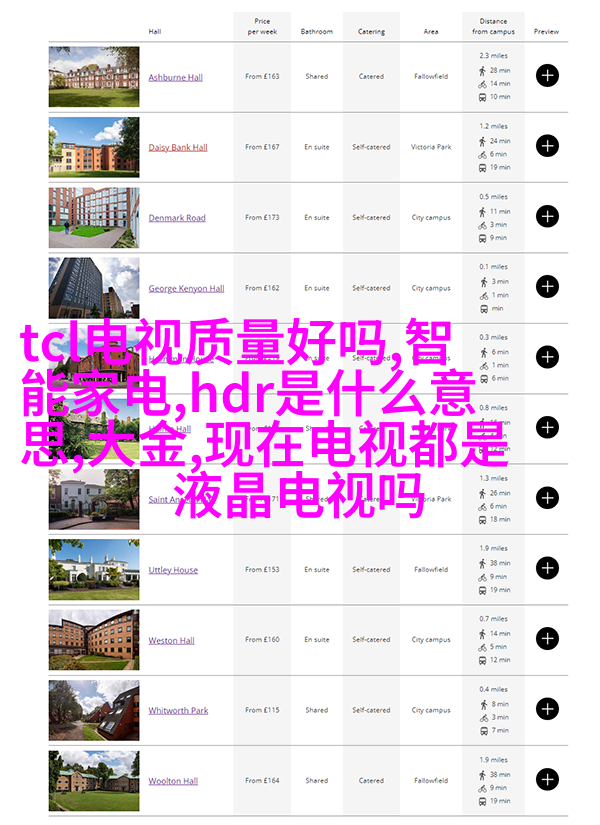Open preview plus icon for Ashburne Hall
The height and width of the screenshot is (825, 600).
click(x=547, y=76)
